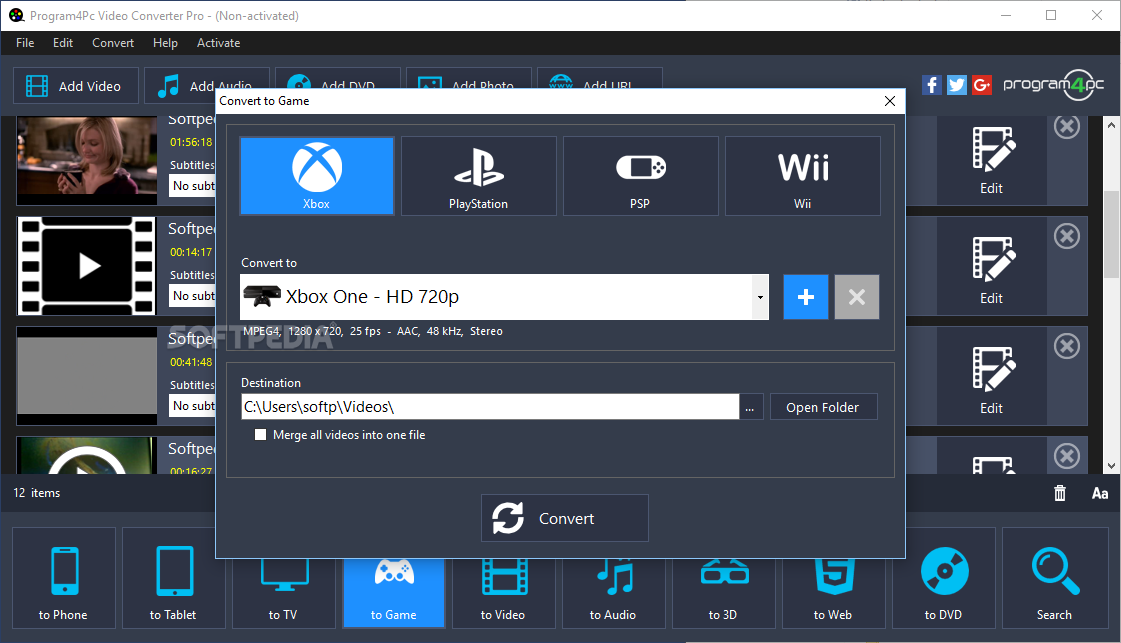1121x643 pixels.
Task: Click the program4pc logo
Action: (1054, 85)
